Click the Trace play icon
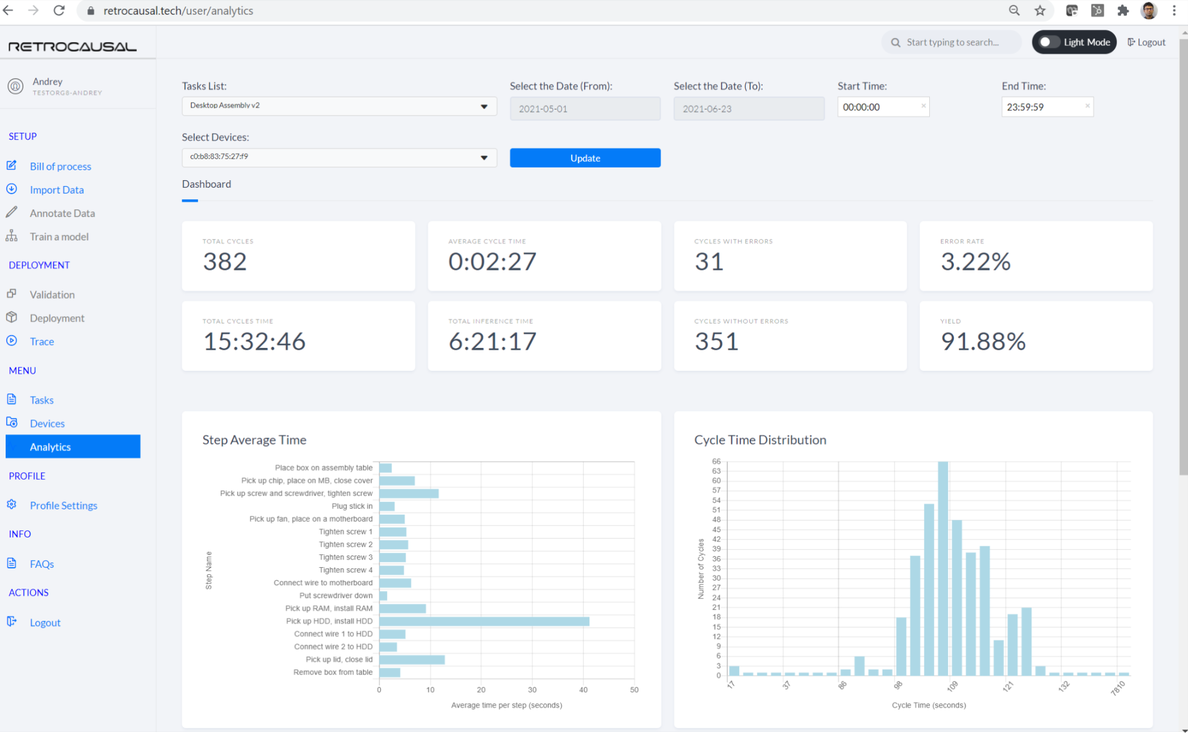1188x733 pixels. [12, 341]
